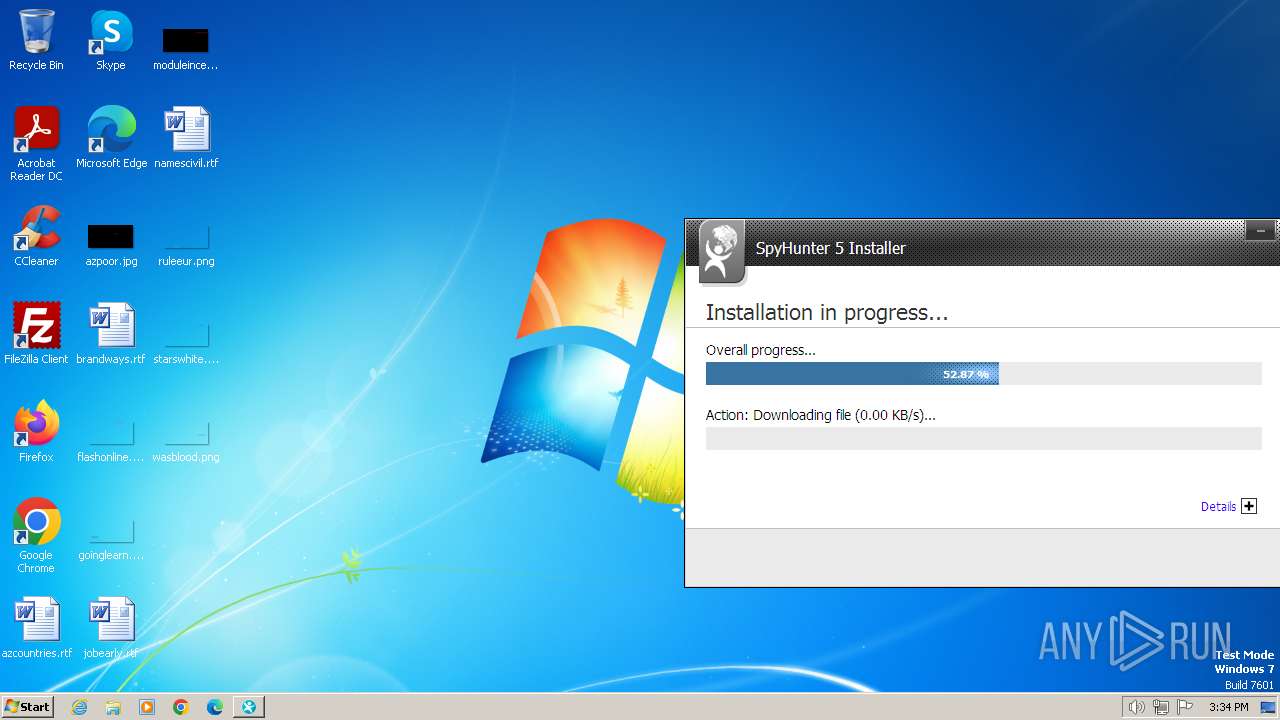Launch Google Chrome from the desktop
Image resolution: width=1280 pixels, height=720 pixels.
pos(36,535)
